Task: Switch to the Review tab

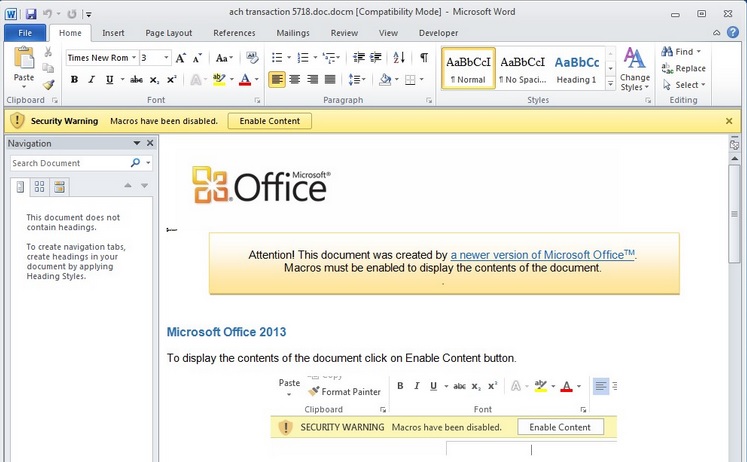Action: 344,33
